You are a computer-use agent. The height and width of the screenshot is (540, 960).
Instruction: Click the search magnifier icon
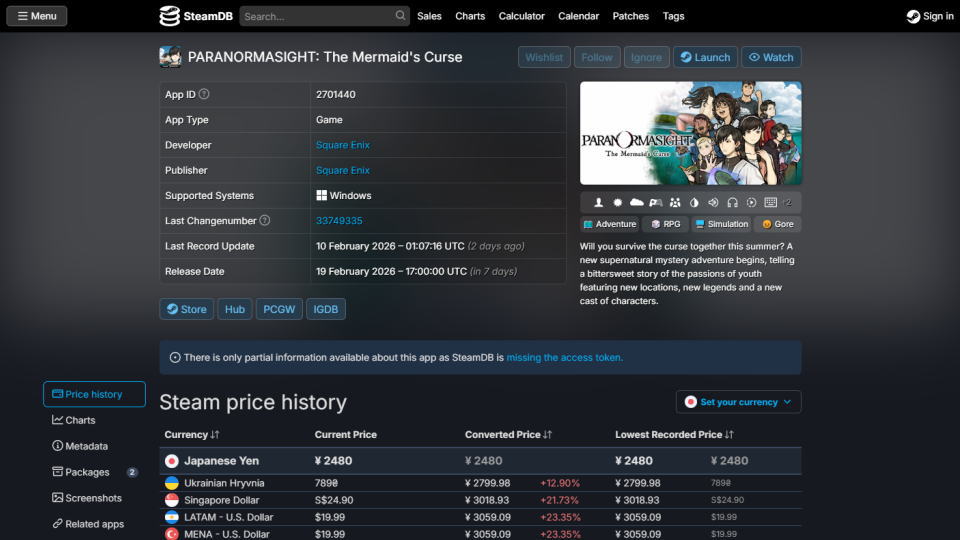400,16
